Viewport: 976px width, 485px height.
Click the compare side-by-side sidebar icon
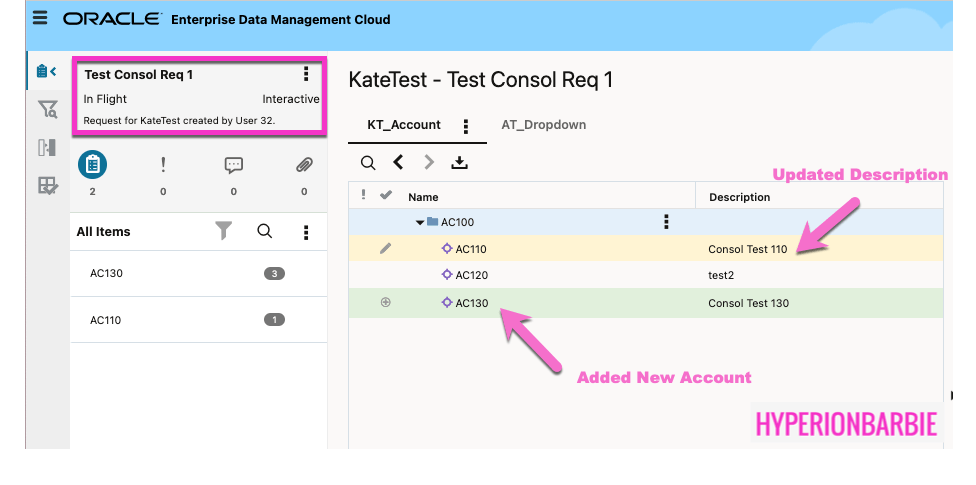[47, 147]
